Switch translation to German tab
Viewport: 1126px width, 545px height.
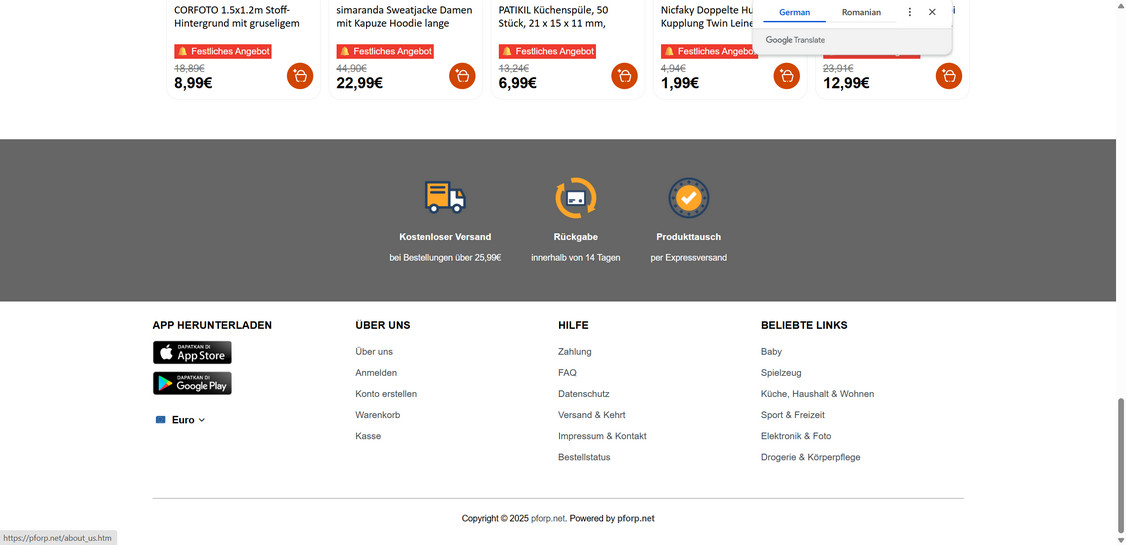(x=795, y=12)
